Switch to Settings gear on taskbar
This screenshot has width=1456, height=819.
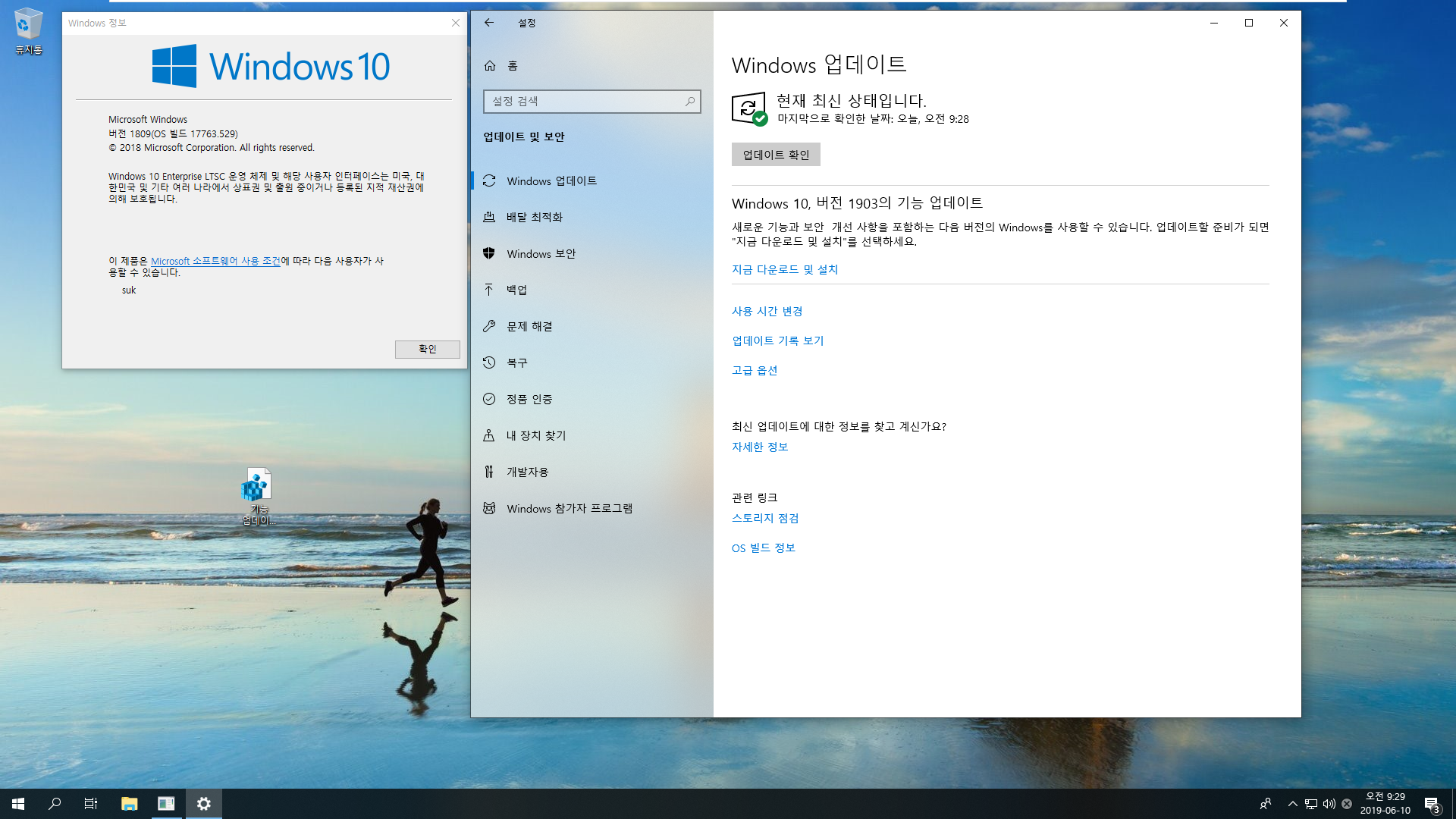(204, 804)
